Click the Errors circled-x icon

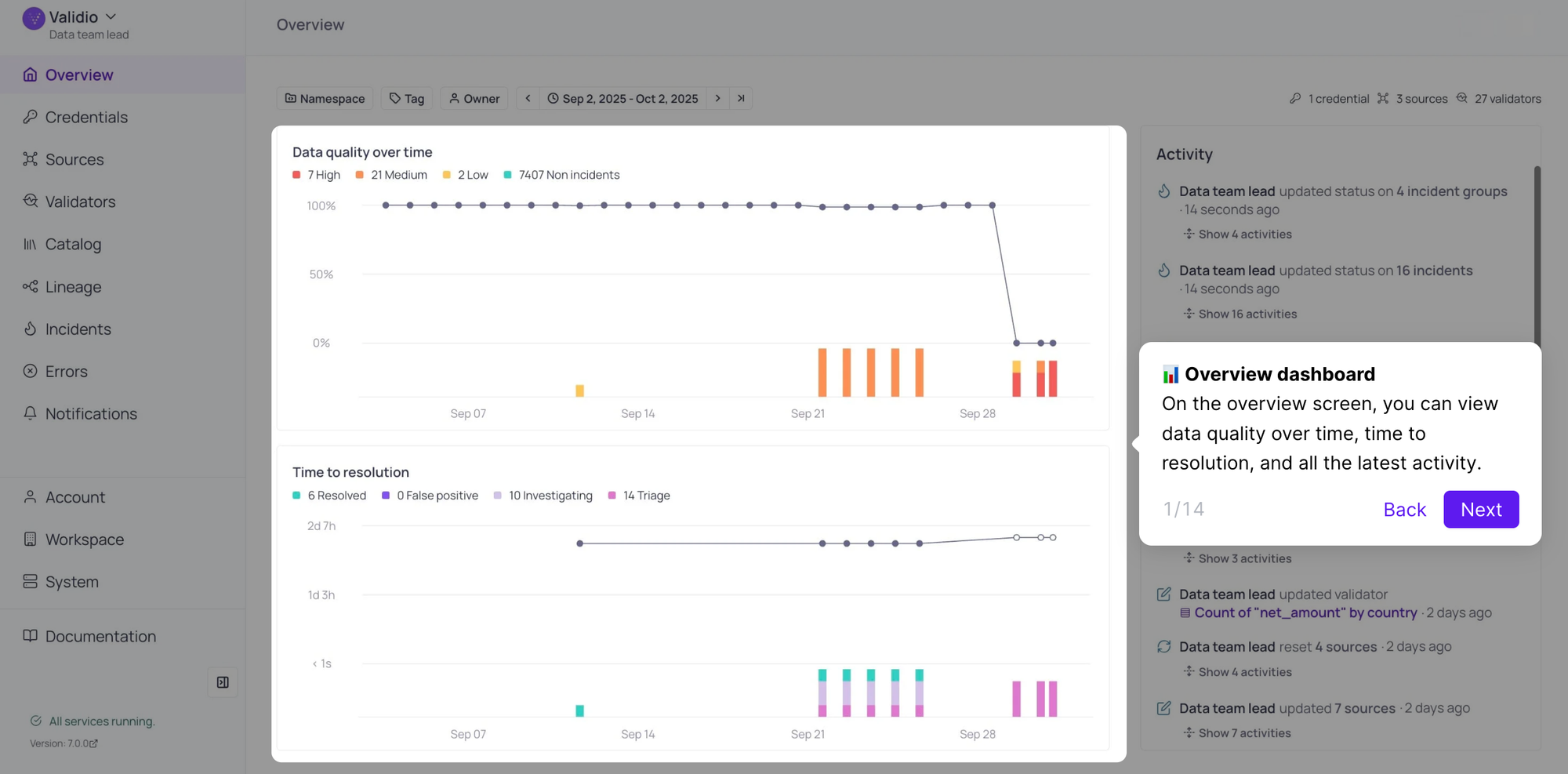(31, 371)
